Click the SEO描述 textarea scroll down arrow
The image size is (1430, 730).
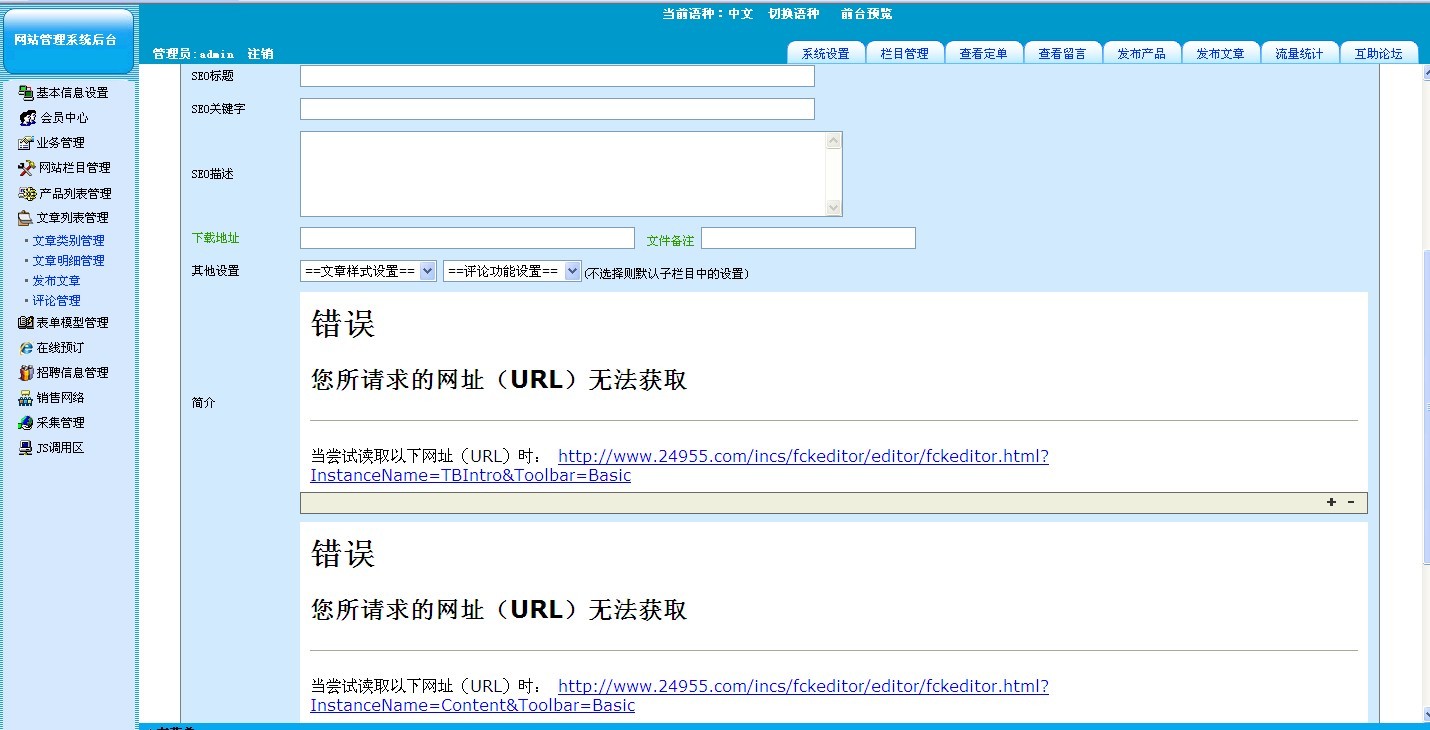point(834,208)
